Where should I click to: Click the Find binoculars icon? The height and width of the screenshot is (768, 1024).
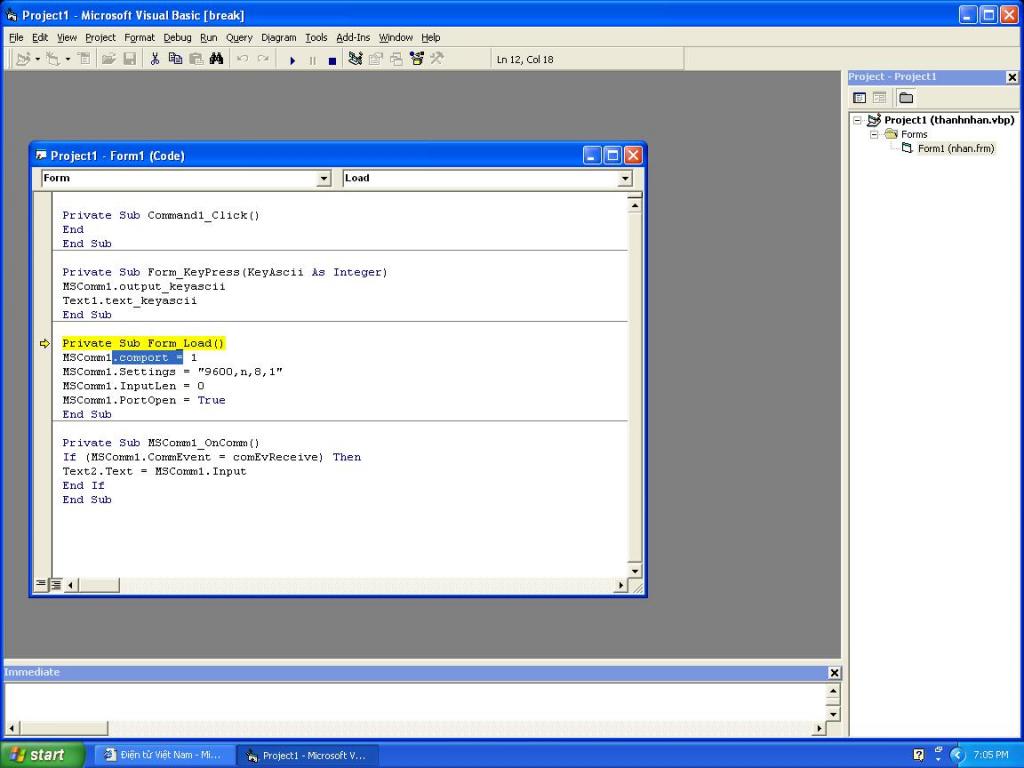(x=216, y=59)
